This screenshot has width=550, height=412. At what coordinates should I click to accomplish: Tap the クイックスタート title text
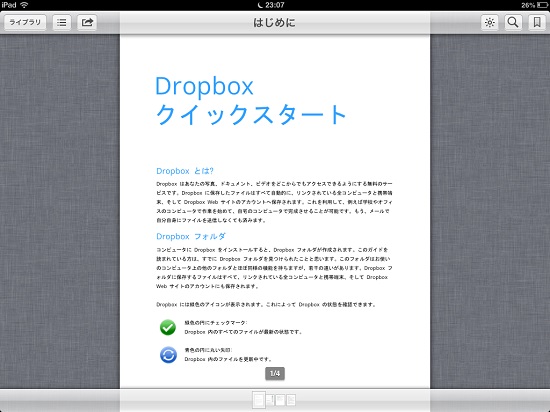point(251,114)
